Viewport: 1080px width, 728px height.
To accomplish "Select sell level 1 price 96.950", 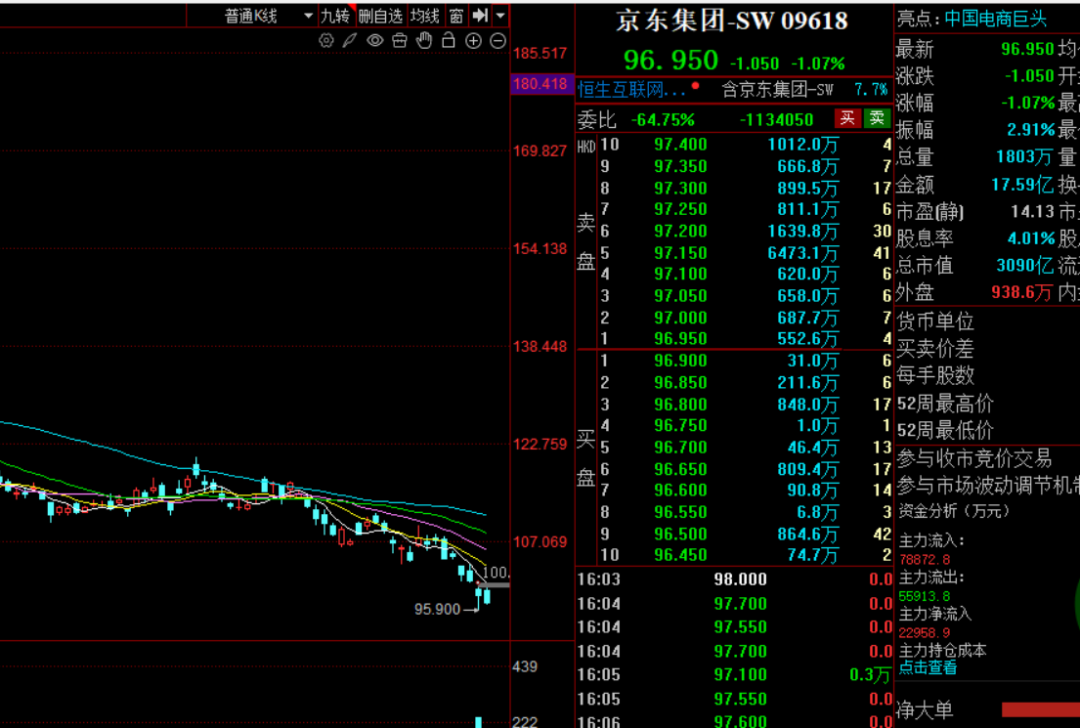I will [681, 339].
